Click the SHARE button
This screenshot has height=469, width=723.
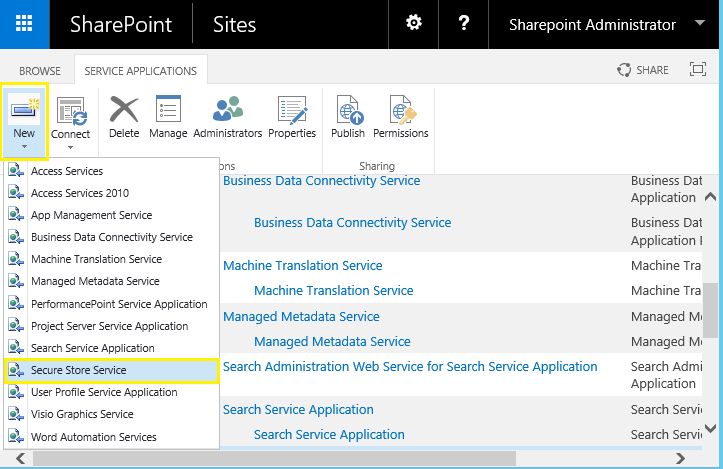tap(643, 70)
